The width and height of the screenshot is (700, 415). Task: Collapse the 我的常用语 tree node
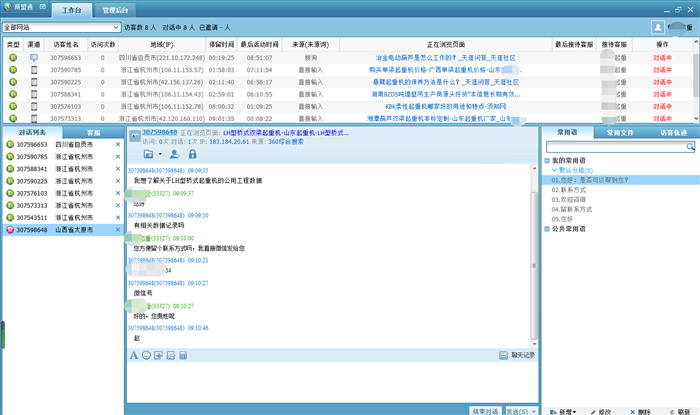point(547,160)
